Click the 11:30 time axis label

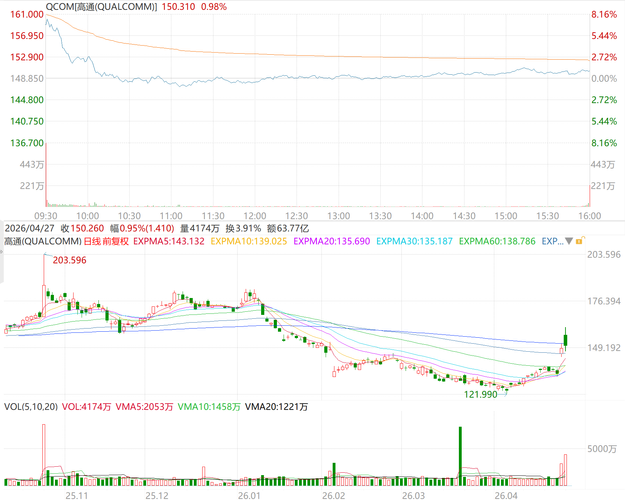pos(213,216)
